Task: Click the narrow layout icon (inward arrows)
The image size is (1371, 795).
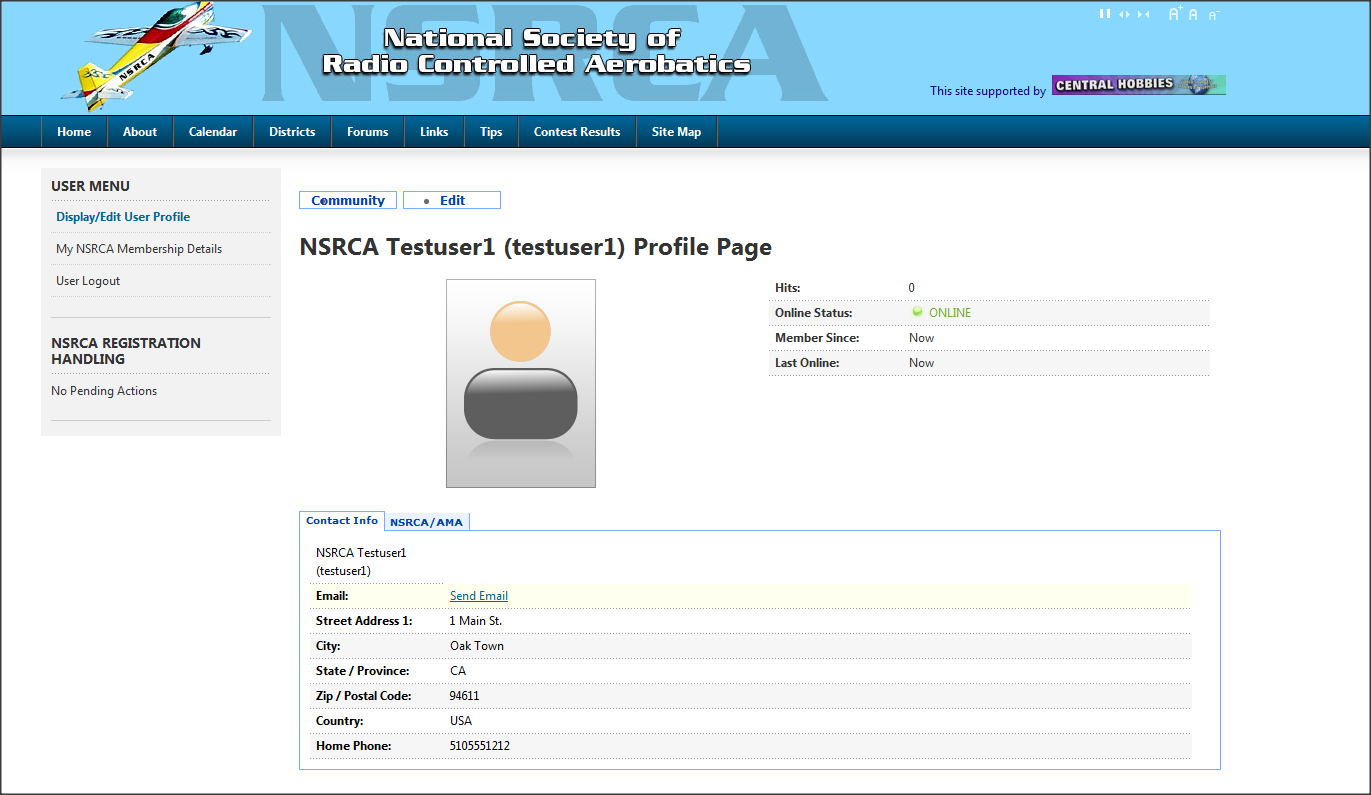Action: (1144, 14)
